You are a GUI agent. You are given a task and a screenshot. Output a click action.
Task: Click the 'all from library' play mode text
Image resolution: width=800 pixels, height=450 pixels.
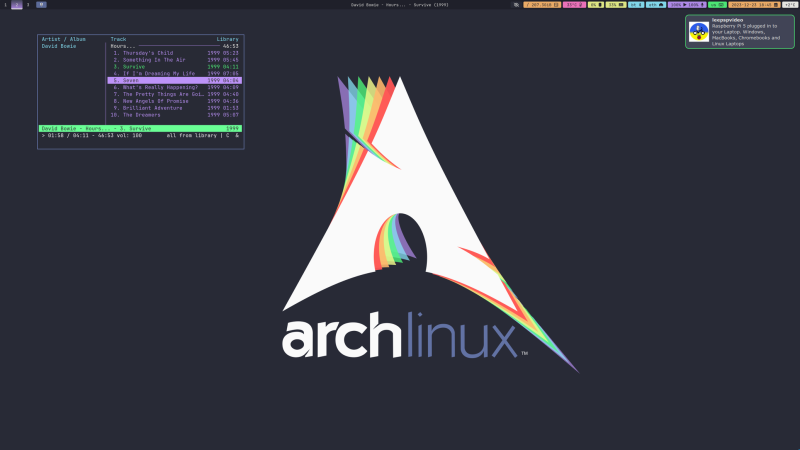tap(191, 136)
